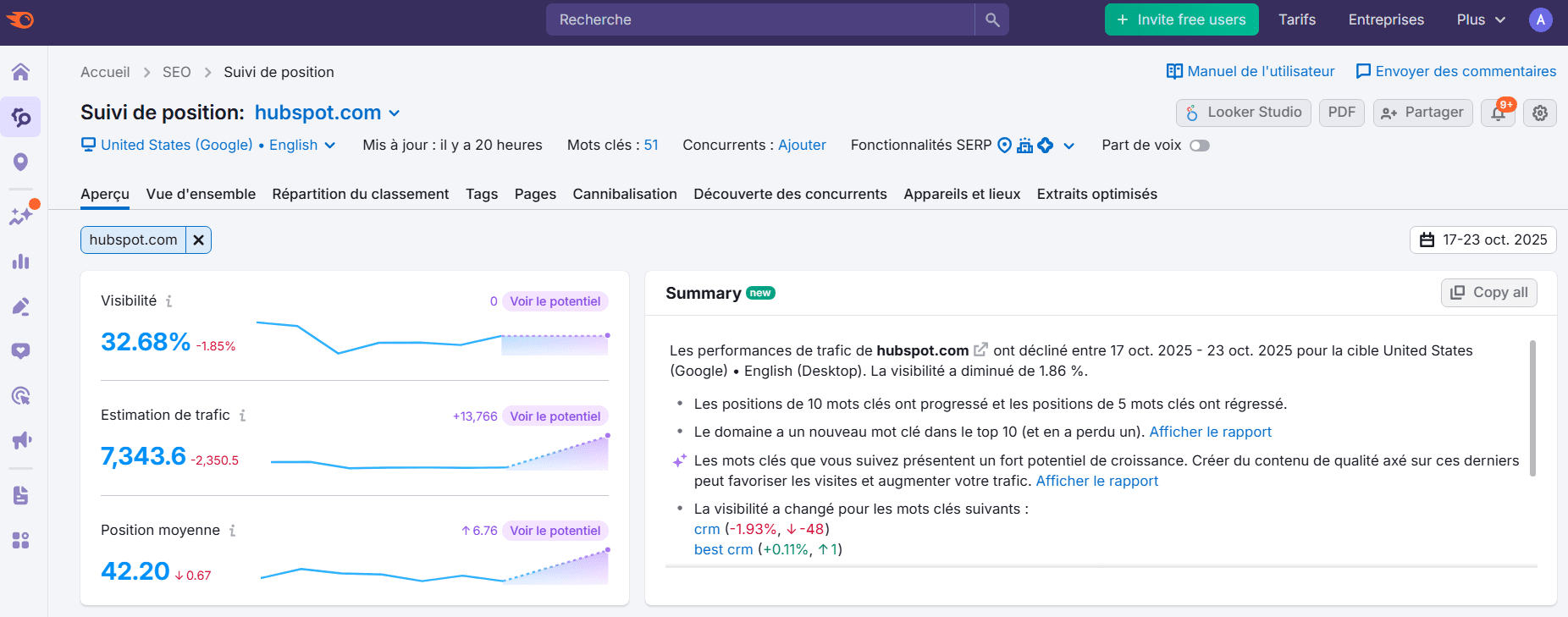Click the blue diamond SERP feature icon

point(1046,146)
